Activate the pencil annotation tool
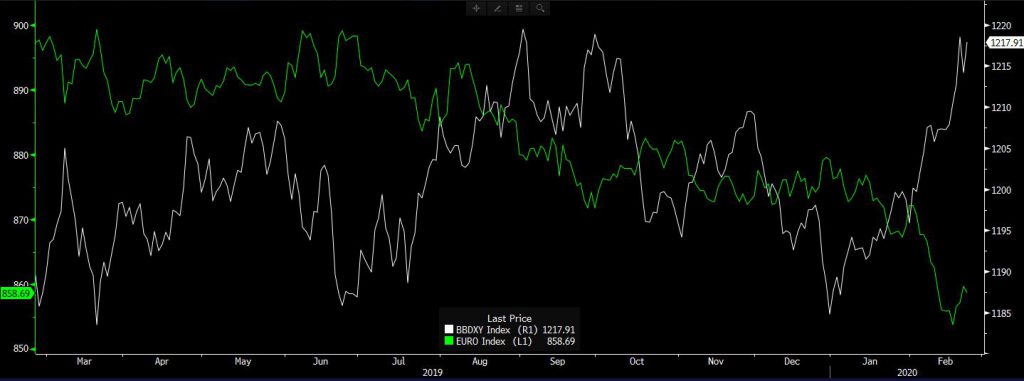This screenshot has height=381, width=1024. pyautogui.click(x=498, y=8)
